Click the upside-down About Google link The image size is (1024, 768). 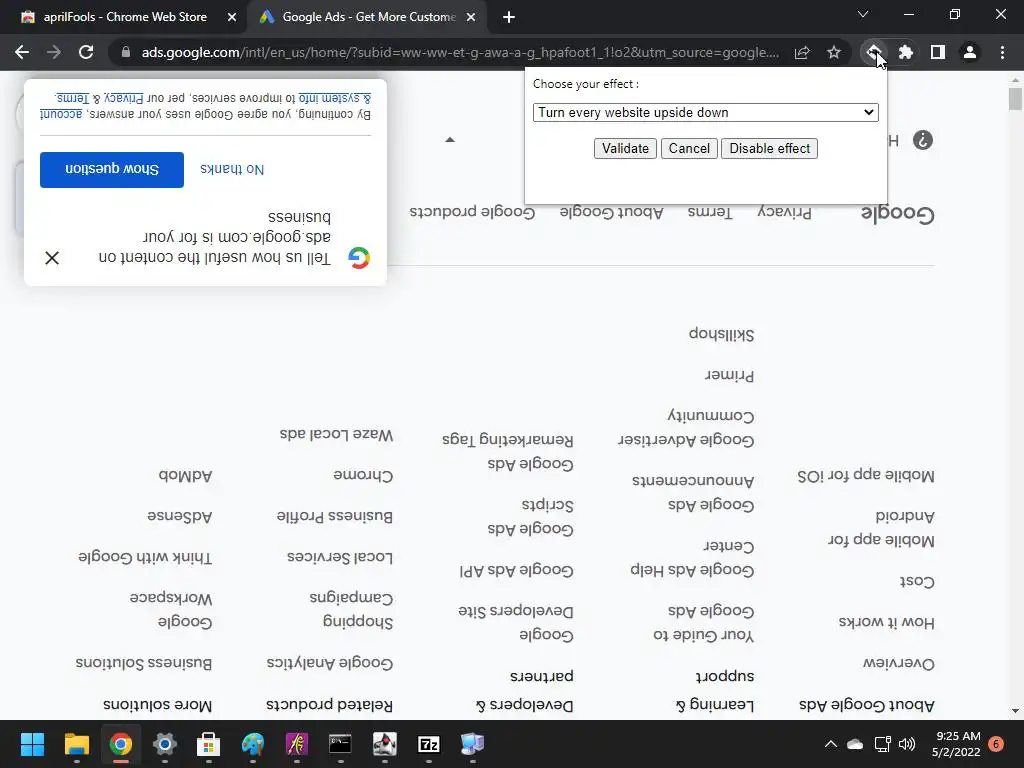pyautogui.click(x=611, y=212)
